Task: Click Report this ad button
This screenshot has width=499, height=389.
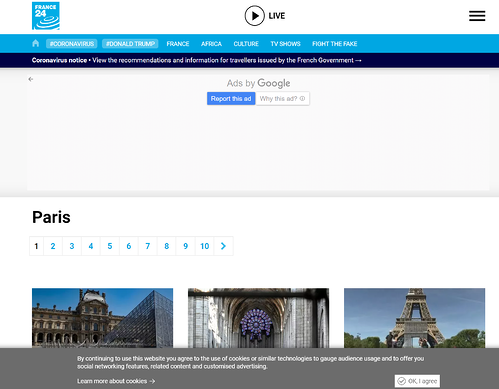Action: [x=231, y=99]
